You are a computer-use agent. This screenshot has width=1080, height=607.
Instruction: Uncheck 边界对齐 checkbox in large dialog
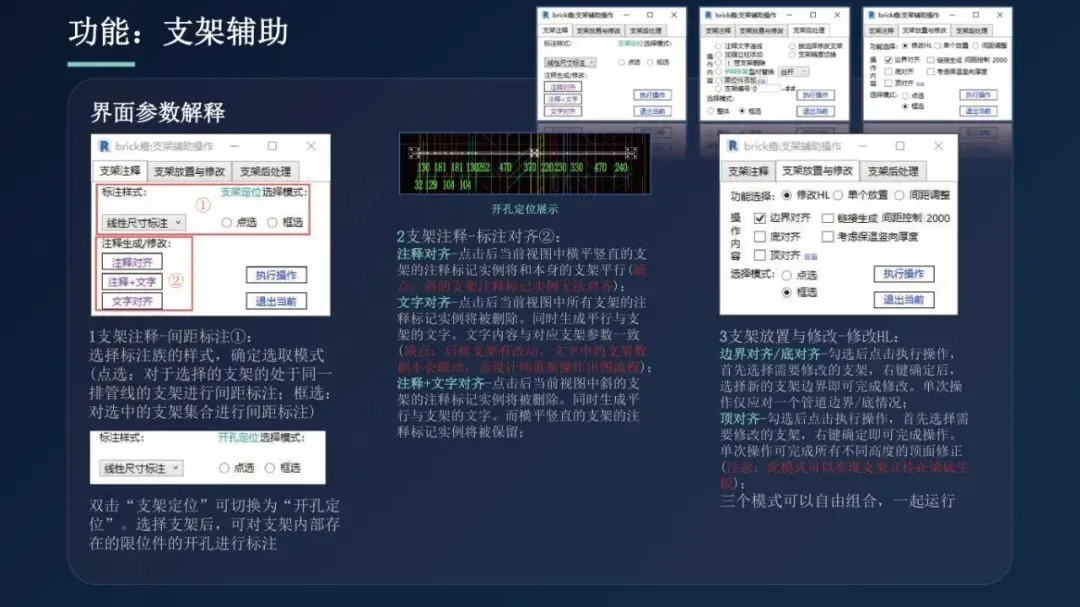(760, 218)
